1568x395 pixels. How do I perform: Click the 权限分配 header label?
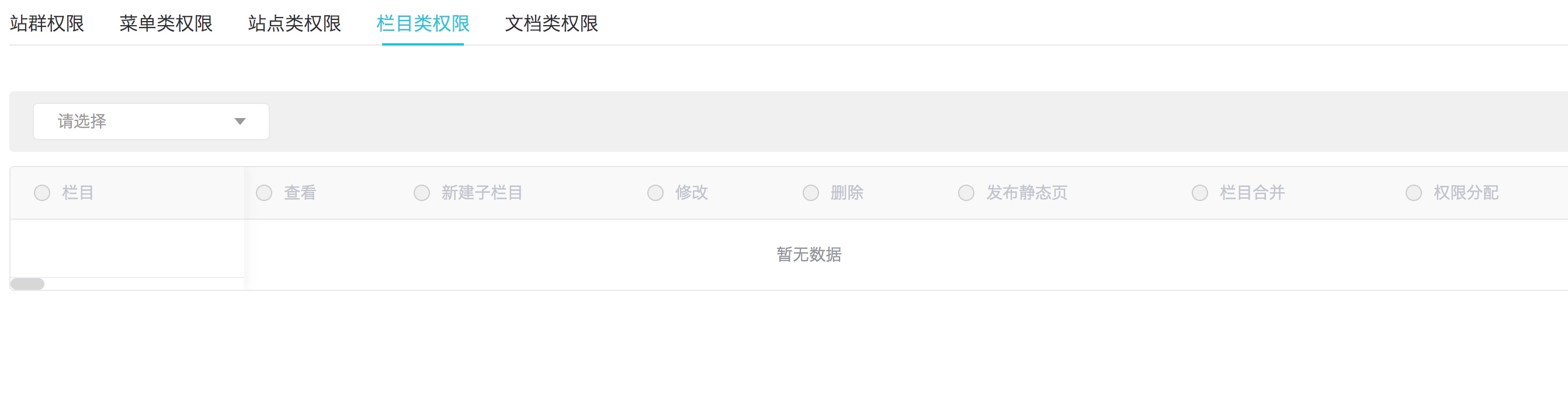pos(1466,193)
